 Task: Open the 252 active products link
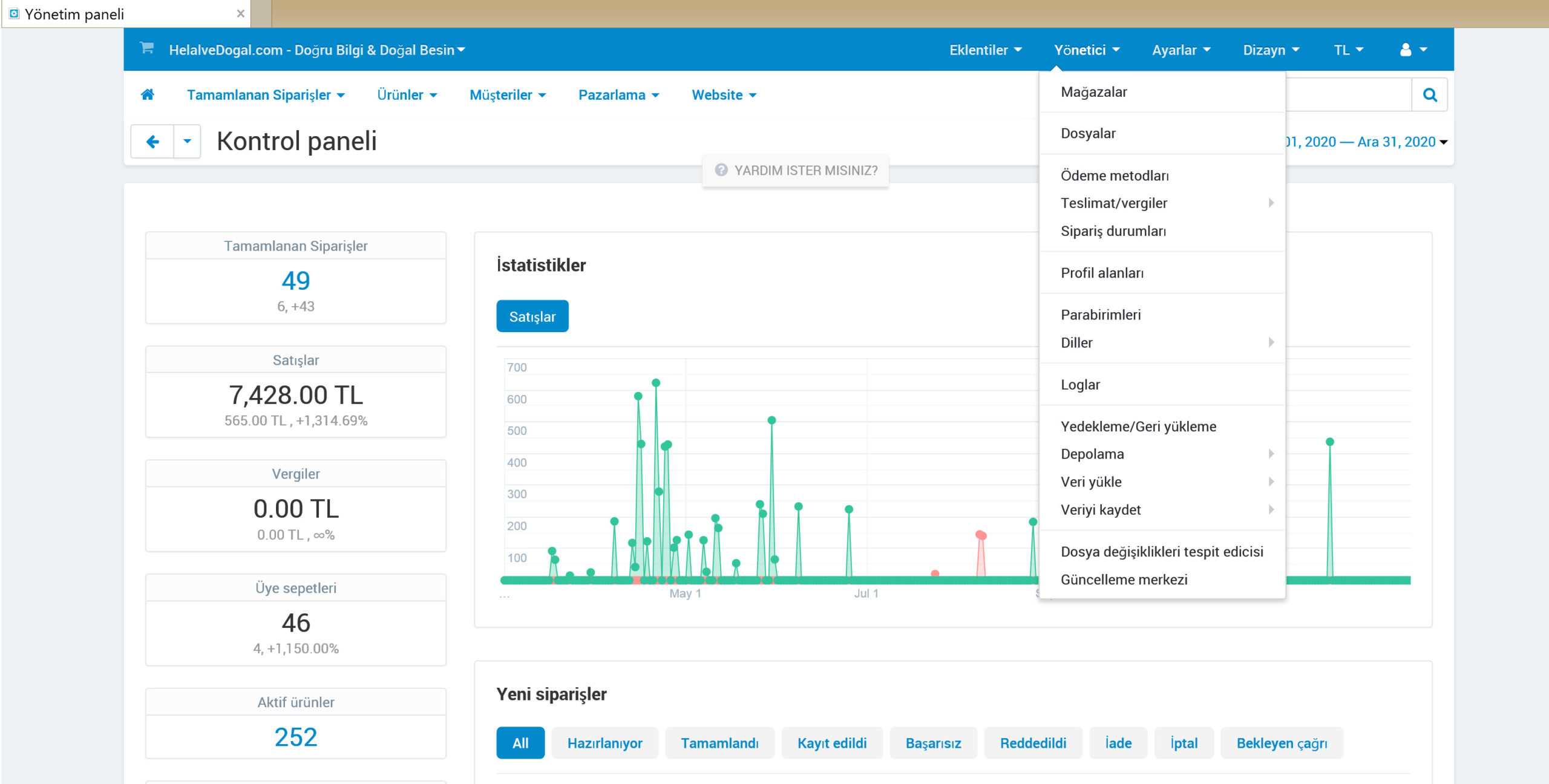click(x=296, y=737)
